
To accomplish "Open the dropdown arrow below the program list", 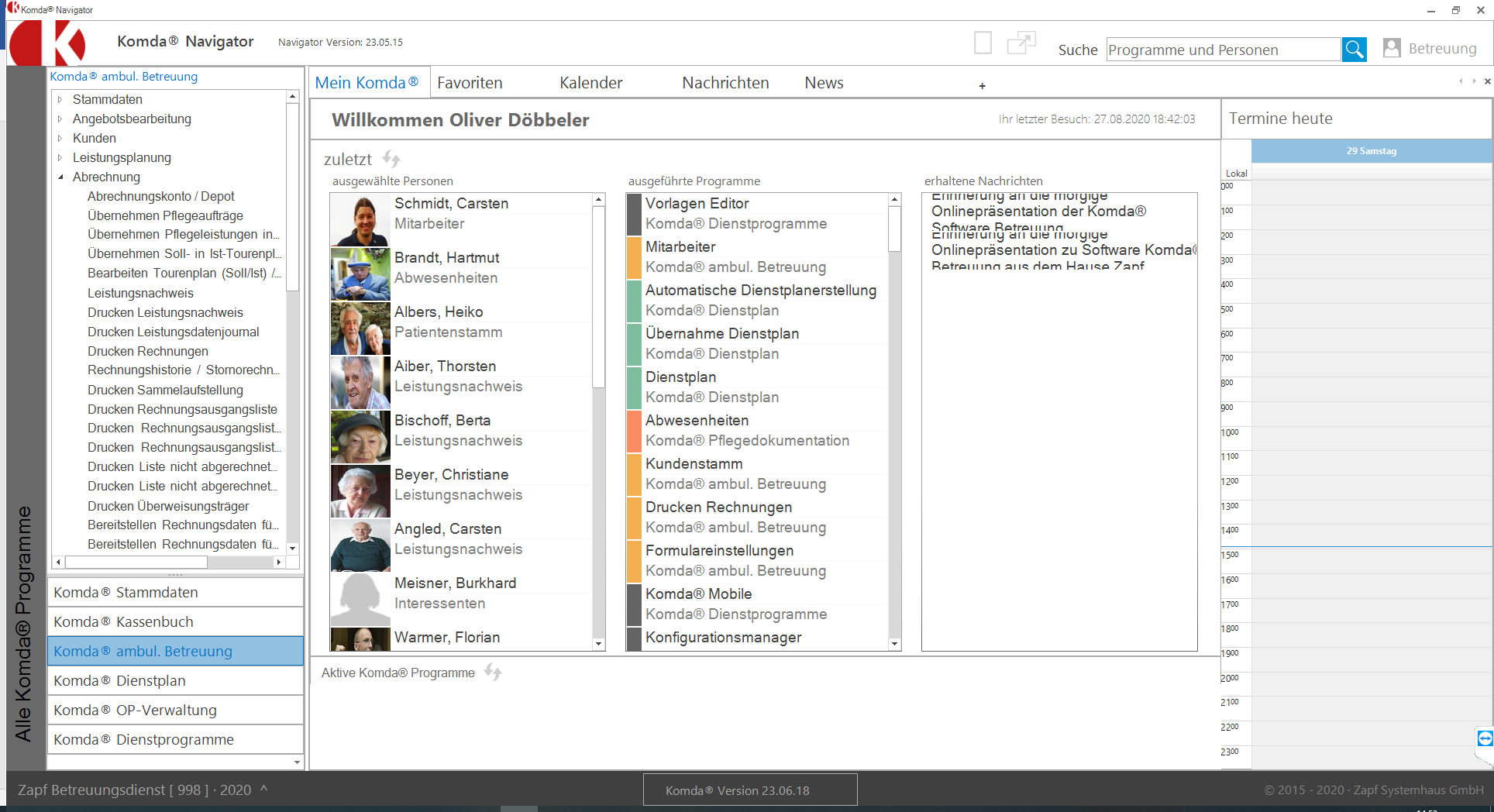I will pyautogui.click(x=297, y=762).
